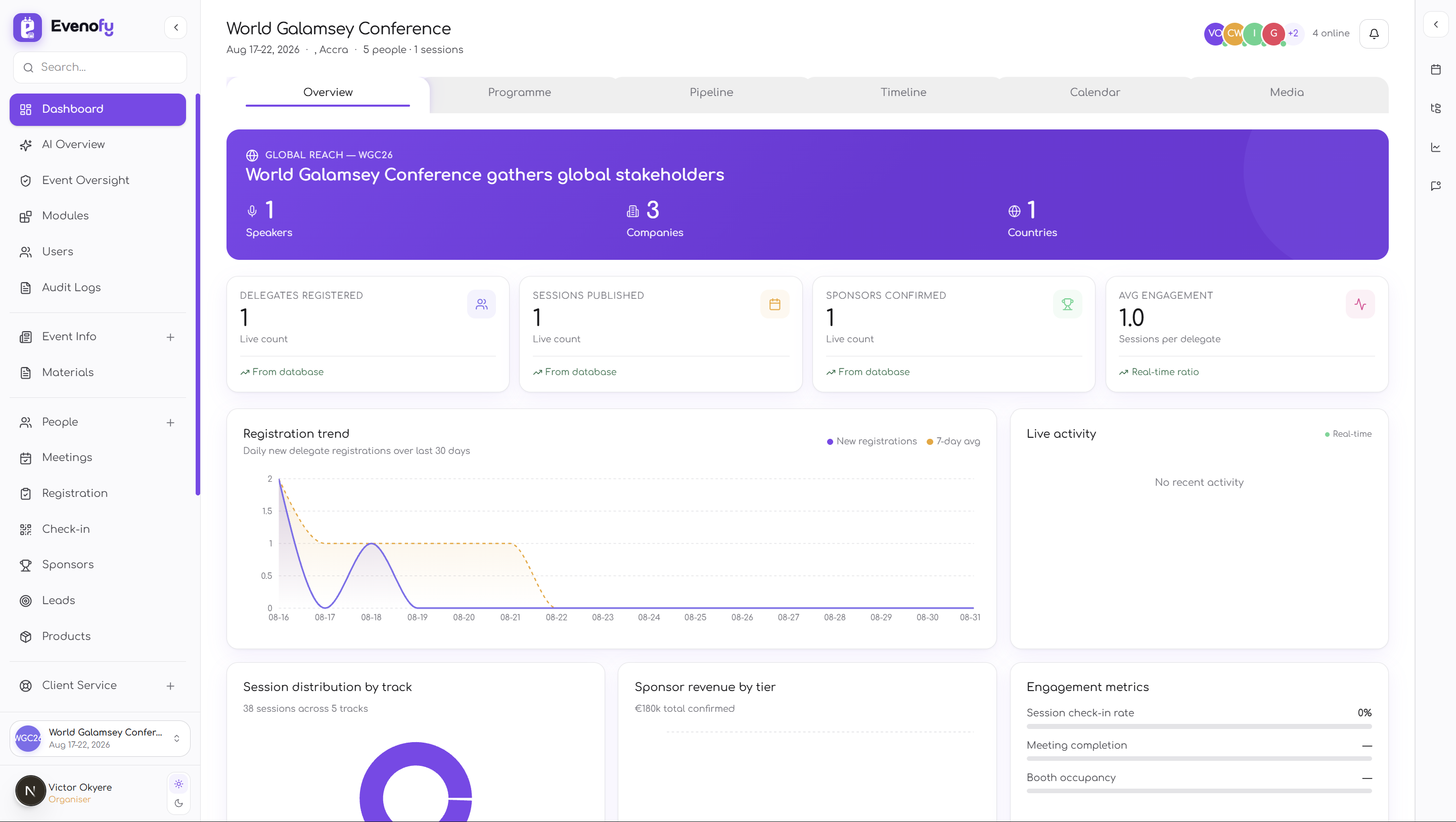Open Sponsors page
1456x822 pixels.
pyautogui.click(x=98, y=565)
